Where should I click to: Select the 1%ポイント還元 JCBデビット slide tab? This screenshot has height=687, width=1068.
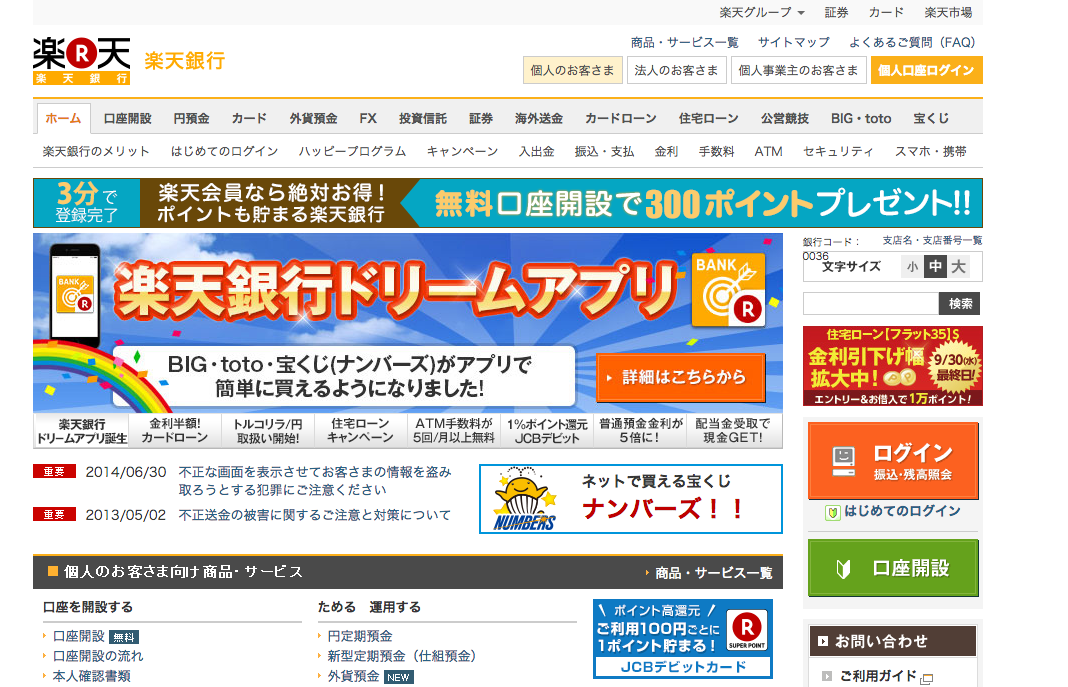point(547,430)
